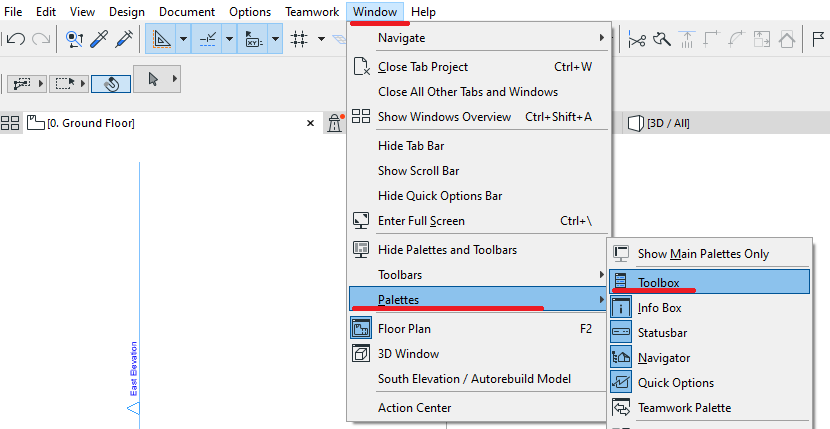Expand the Arrow tool options flyout
The width and height of the screenshot is (830, 429).
click(176, 79)
